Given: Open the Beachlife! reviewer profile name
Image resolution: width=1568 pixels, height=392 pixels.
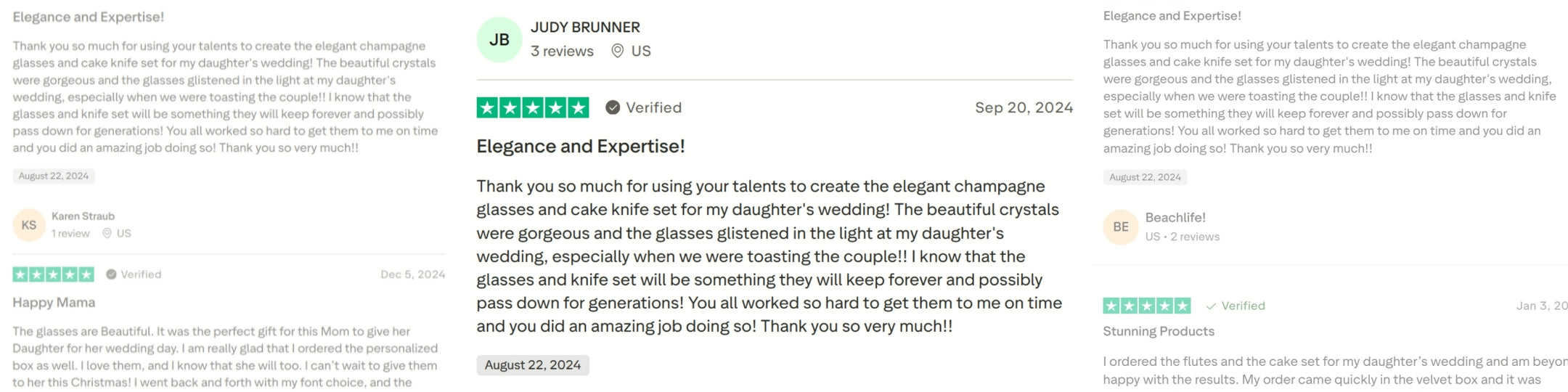Looking at the screenshot, I should click(1175, 218).
